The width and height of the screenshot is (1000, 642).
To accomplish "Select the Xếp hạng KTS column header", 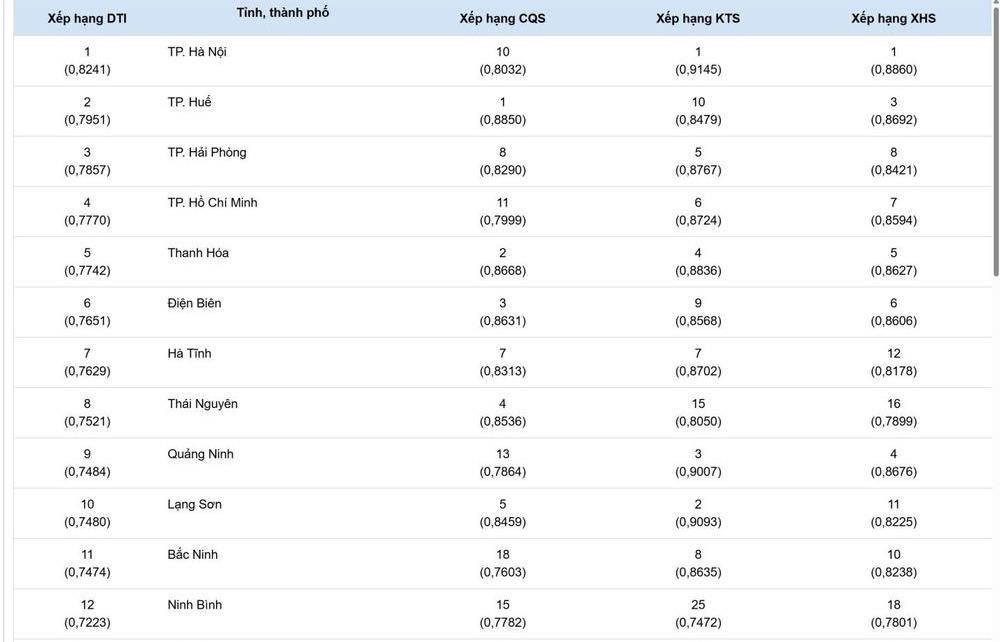I will click(698, 18).
